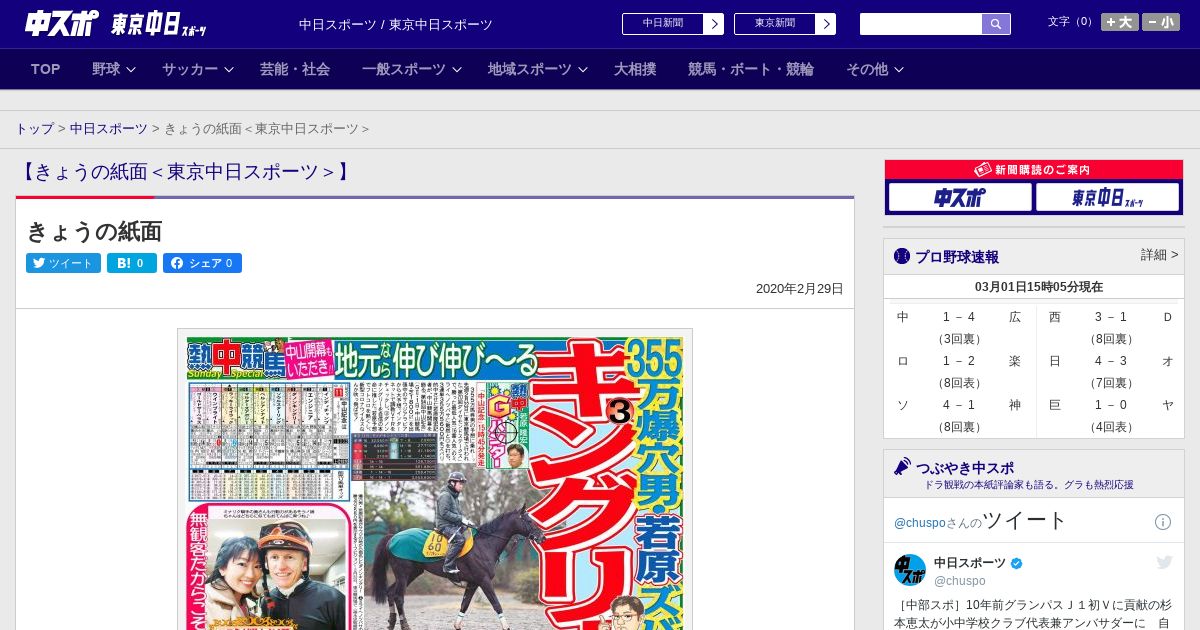This screenshot has height=630, width=1200.
Task: Click 中日スポーツ avatar in tweet
Action: [x=910, y=570]
